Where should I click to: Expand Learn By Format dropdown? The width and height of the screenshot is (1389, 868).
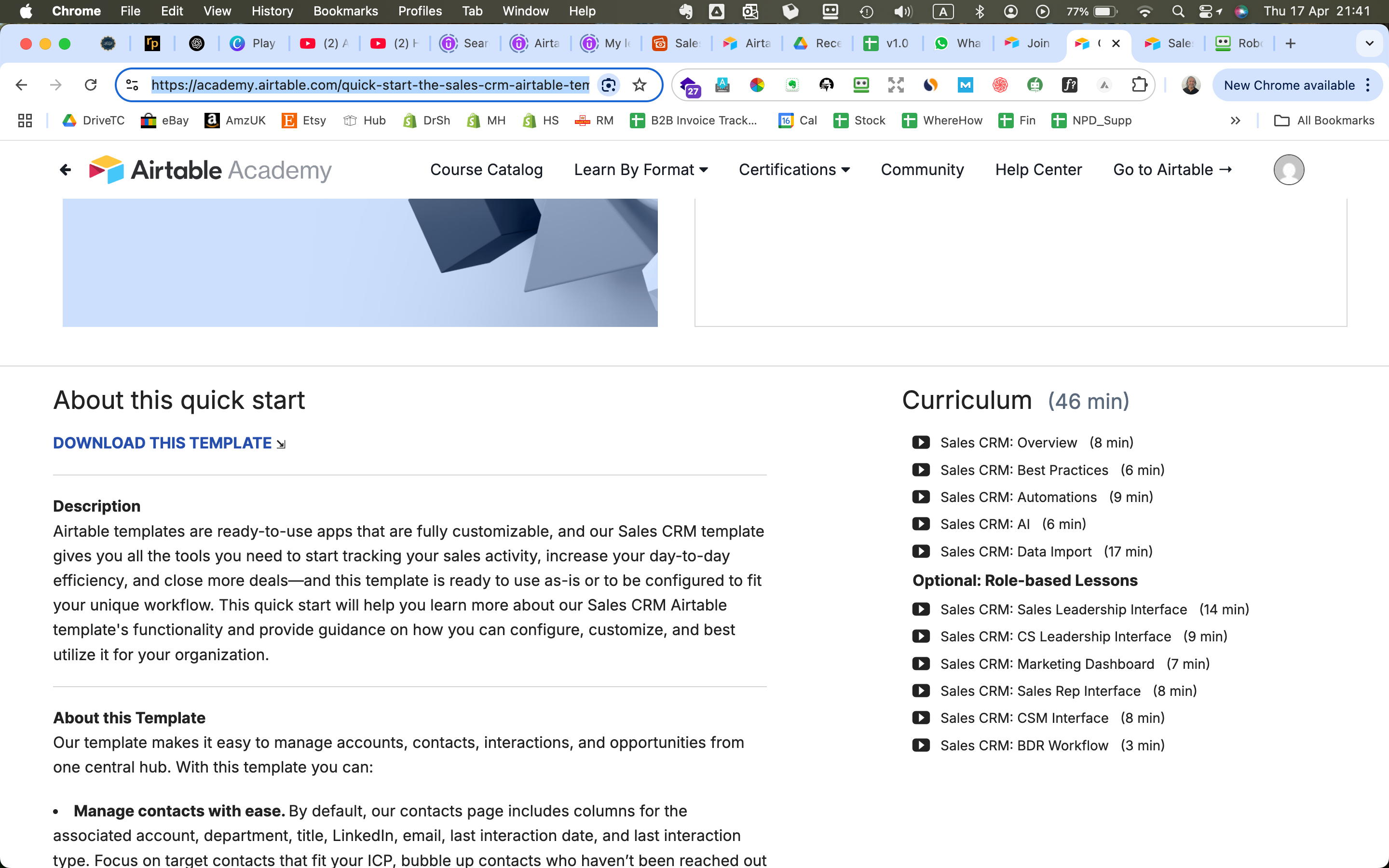[x=640, y=170]
